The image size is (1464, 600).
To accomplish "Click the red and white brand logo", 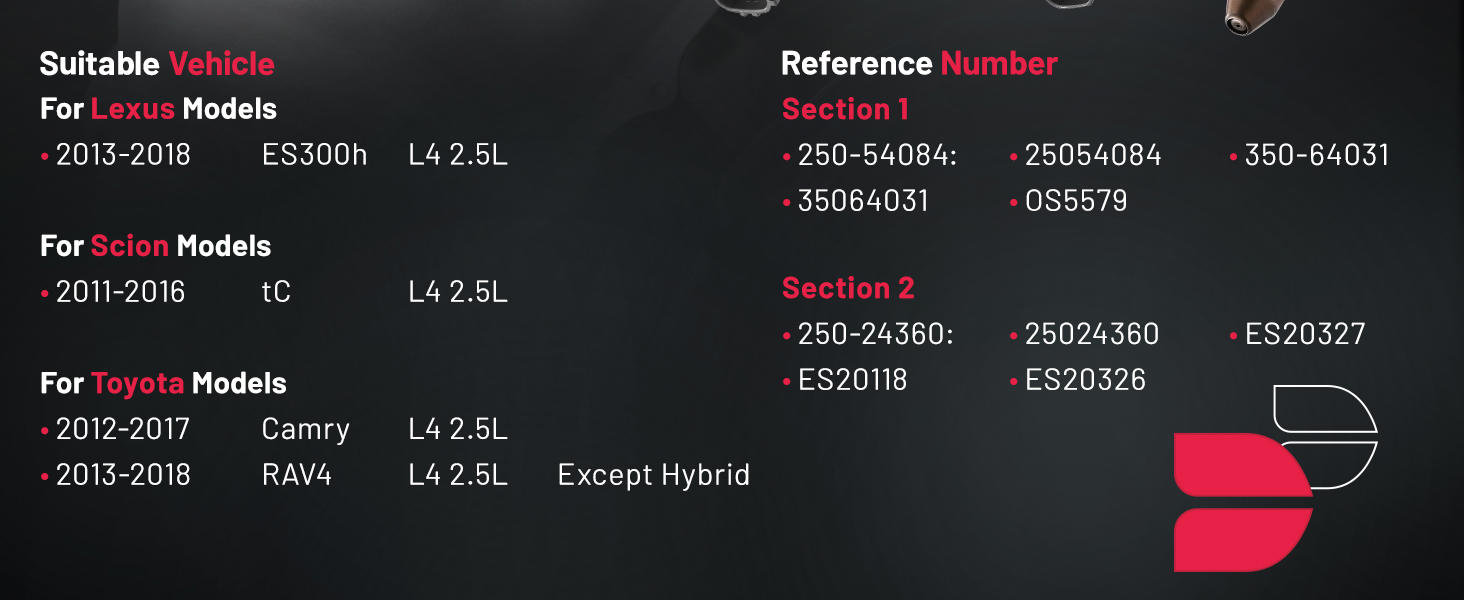I will 1276,478.
